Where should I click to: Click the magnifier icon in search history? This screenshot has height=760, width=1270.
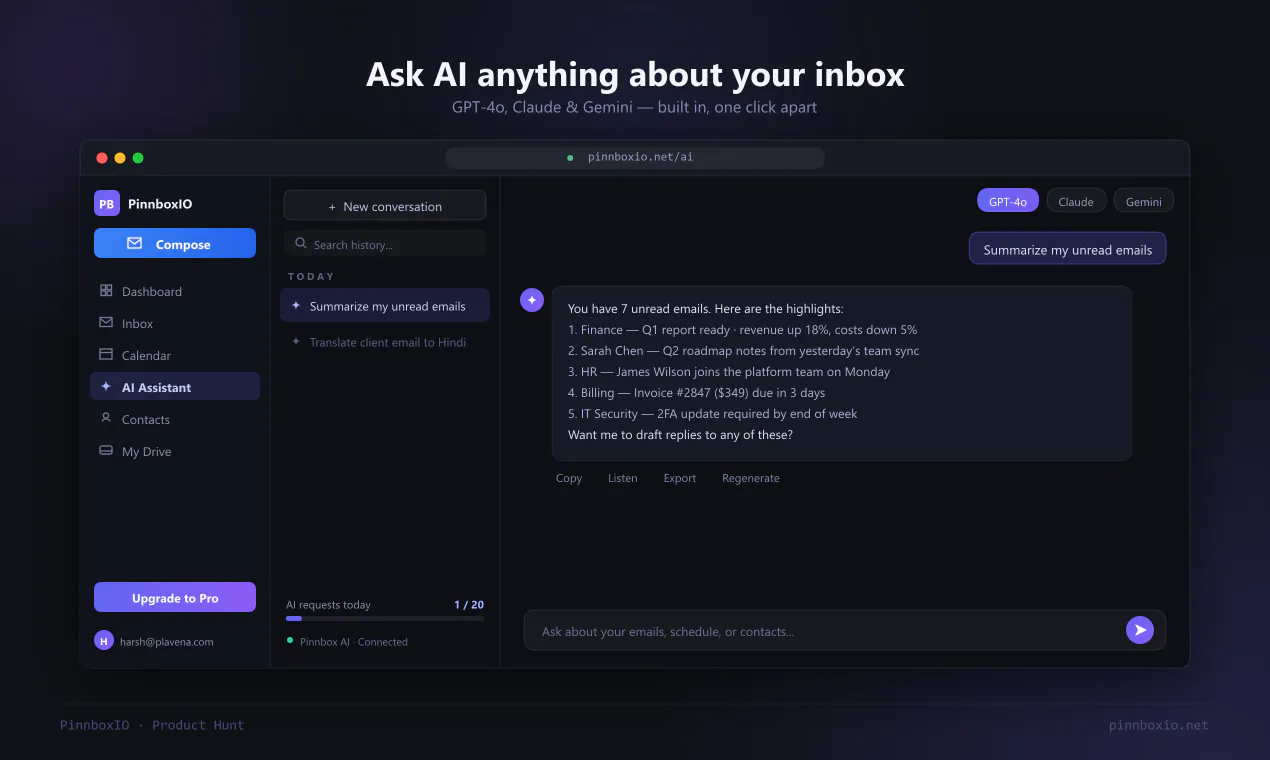[300, 244]
